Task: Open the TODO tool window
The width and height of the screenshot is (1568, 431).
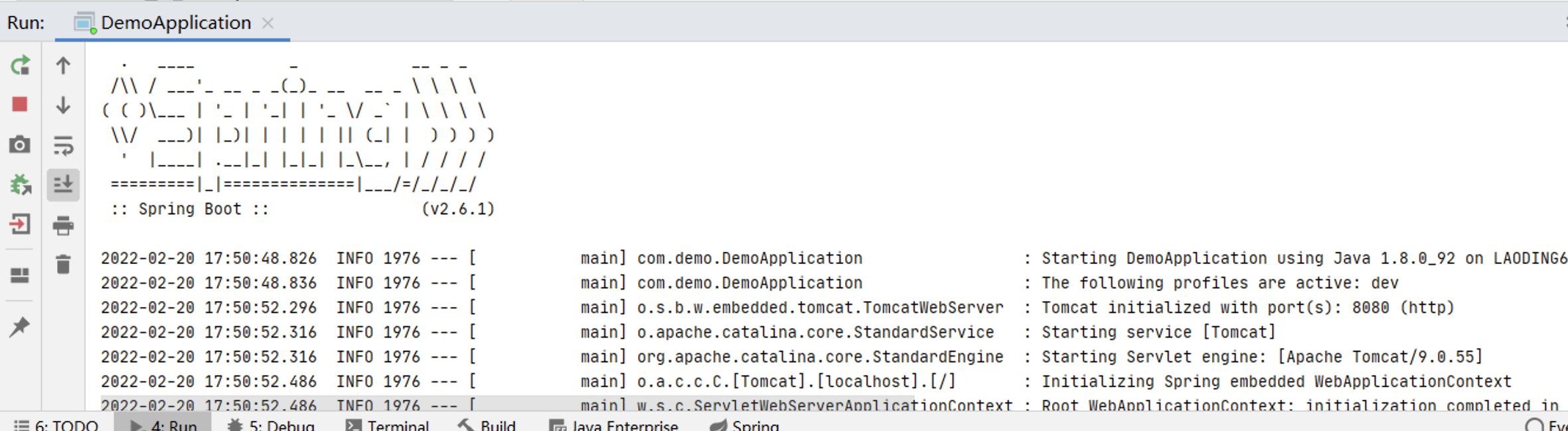Action: [x=65, y=425]
